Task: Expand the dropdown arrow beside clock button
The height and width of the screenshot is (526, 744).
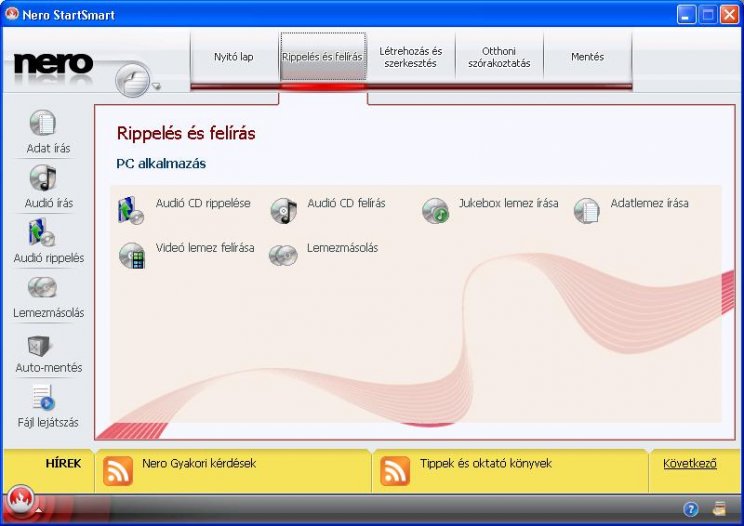Action: pos(156,86)
